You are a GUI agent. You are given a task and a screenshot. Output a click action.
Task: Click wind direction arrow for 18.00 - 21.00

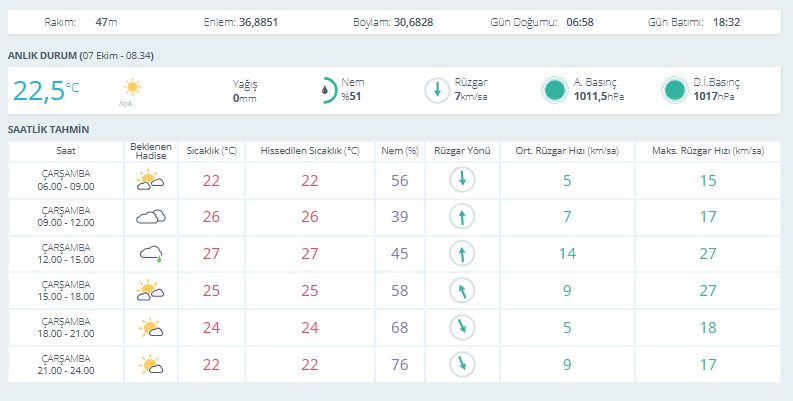click(x=462, y=327)
